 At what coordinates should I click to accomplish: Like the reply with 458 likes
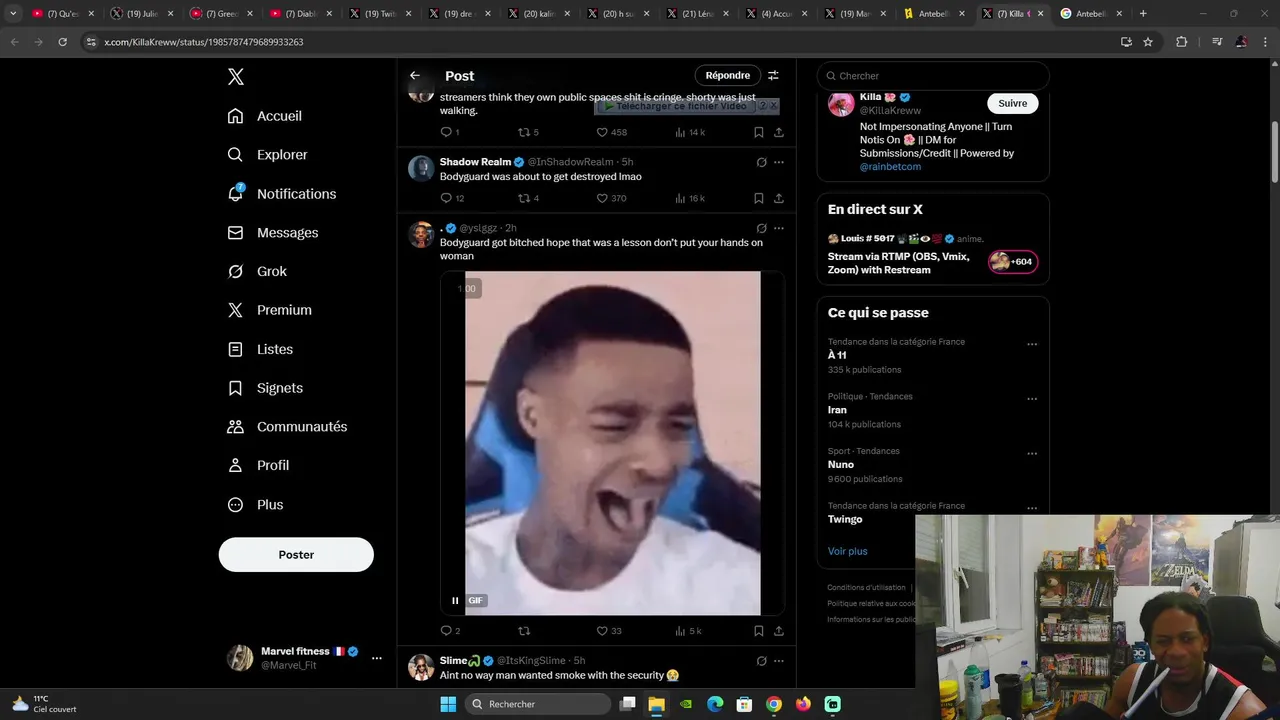coord(611,132)
